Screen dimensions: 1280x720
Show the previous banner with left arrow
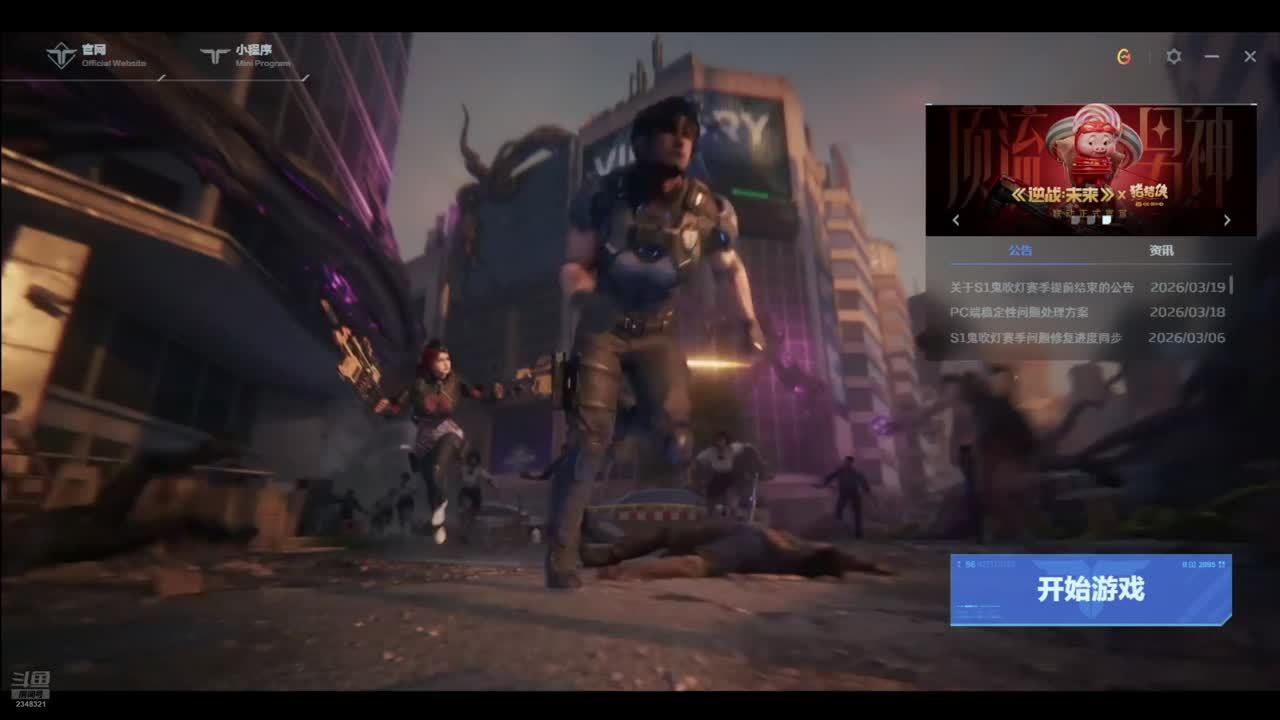(956, 220)
